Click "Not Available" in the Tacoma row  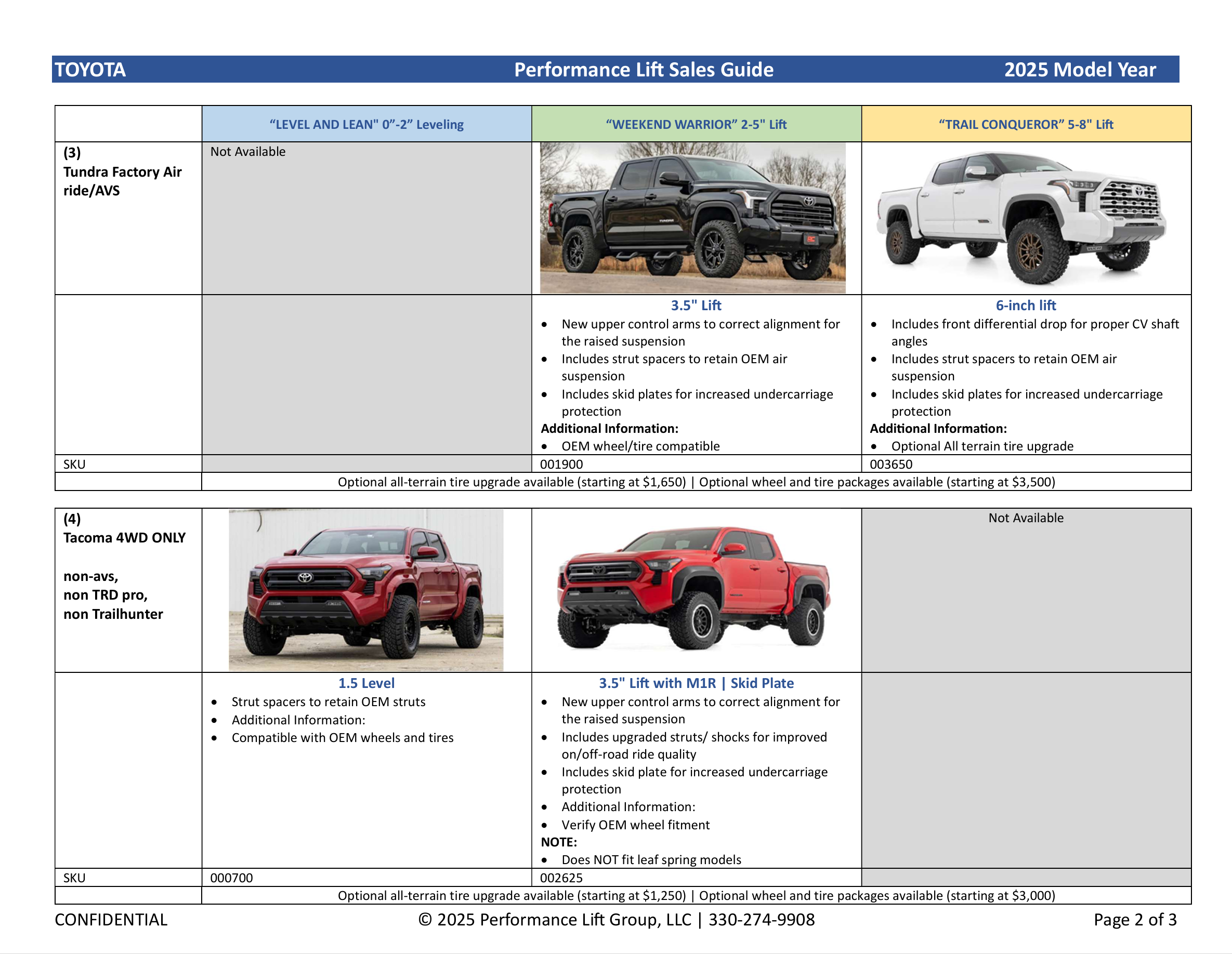[x=1026, y=518]
